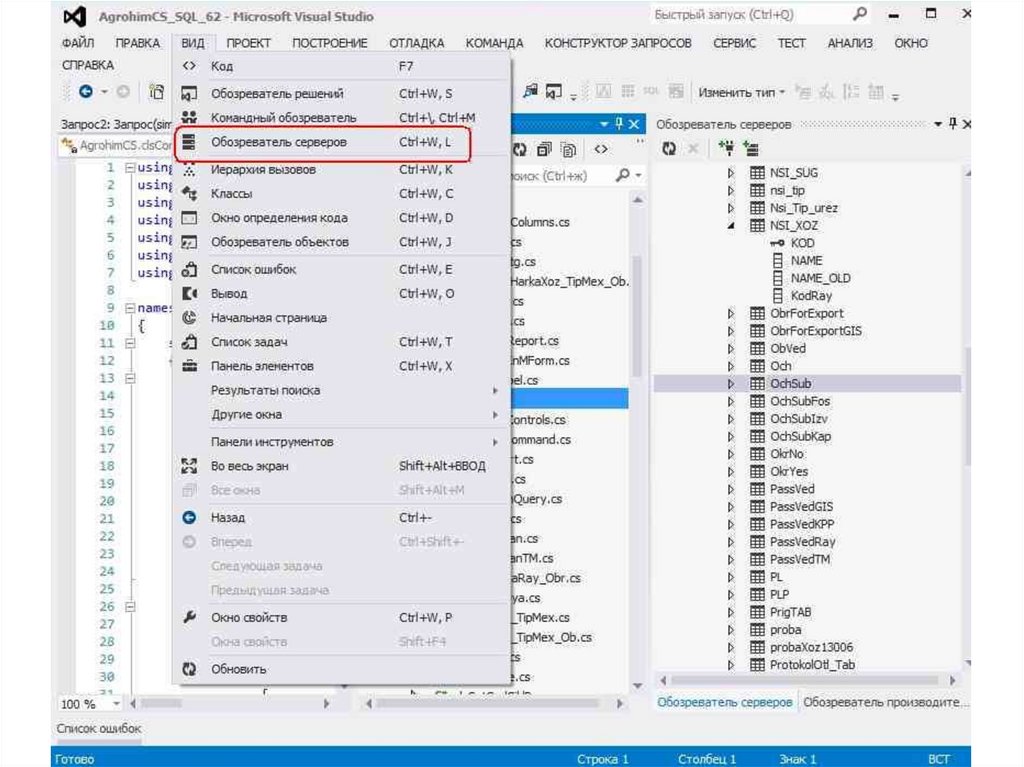Pin the Обозреватель серверов panel
Viewport: 1024px width, 767px height.
(953, 124)
